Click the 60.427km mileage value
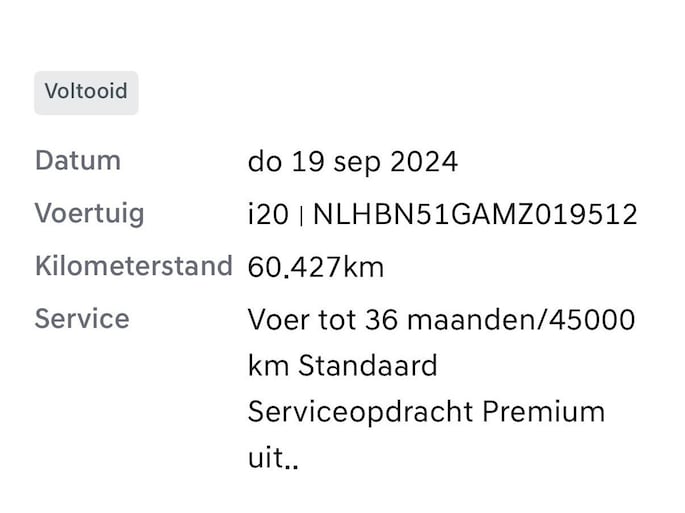The height and width of the screenshot is (513, 685). [x=315, y=268]
